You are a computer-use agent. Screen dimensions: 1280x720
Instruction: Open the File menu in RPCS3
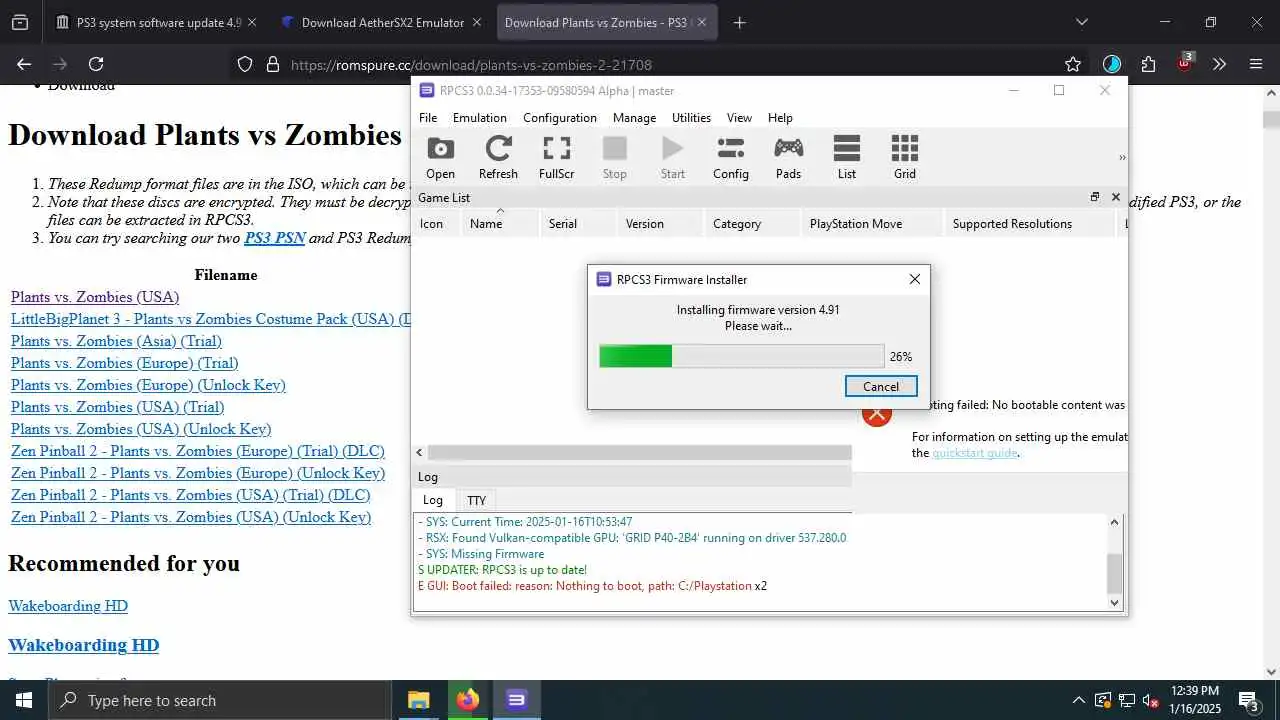pyautogui.click(x=428, y=117)
